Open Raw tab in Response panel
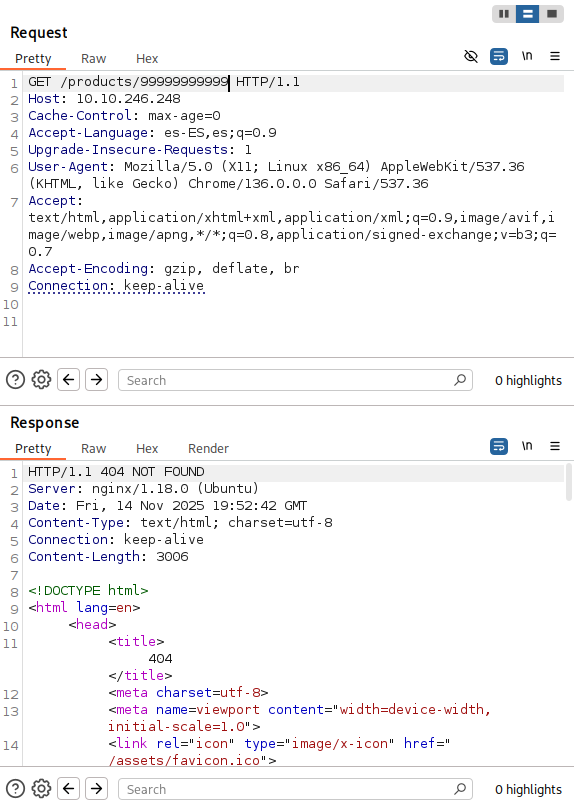The width and height of the screenshot is (576, 811). (x=94, y=448)
